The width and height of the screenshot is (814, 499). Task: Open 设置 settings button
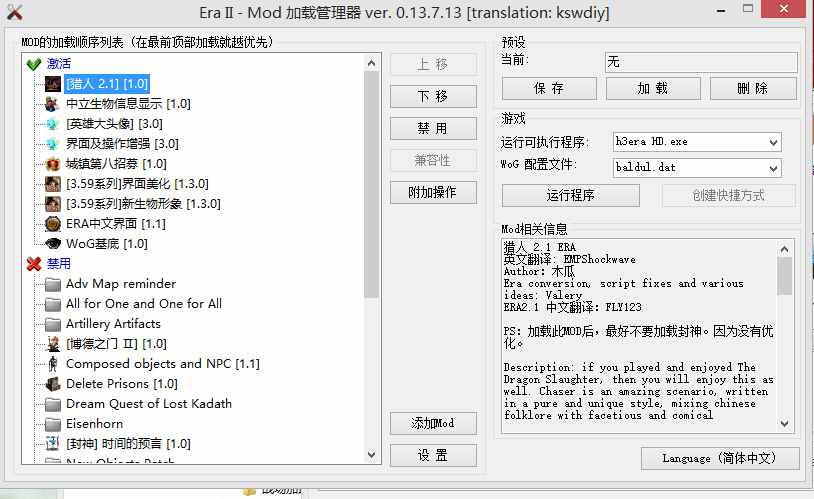(433, 455)
